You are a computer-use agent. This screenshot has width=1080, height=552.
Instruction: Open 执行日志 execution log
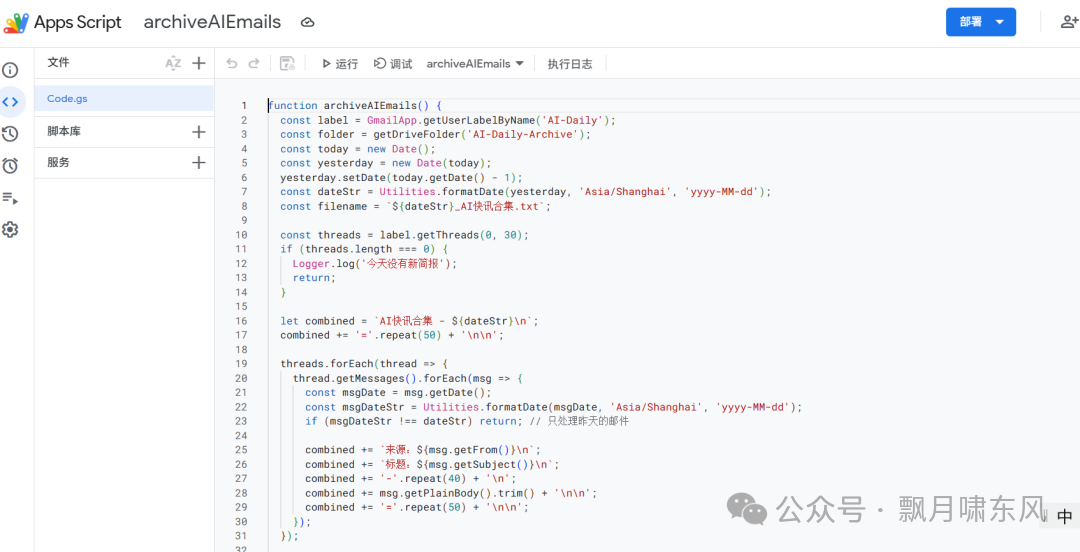570,63
